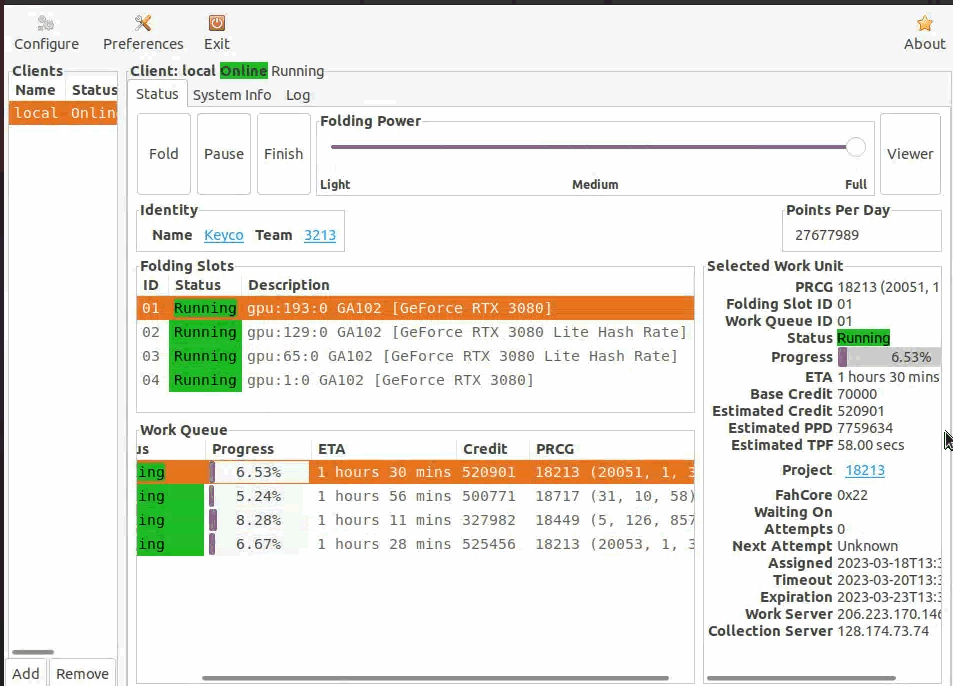The image size is (953, 686).
Task: Click the Points Per Day value 27677989
Action: click(x=827, y=235)
